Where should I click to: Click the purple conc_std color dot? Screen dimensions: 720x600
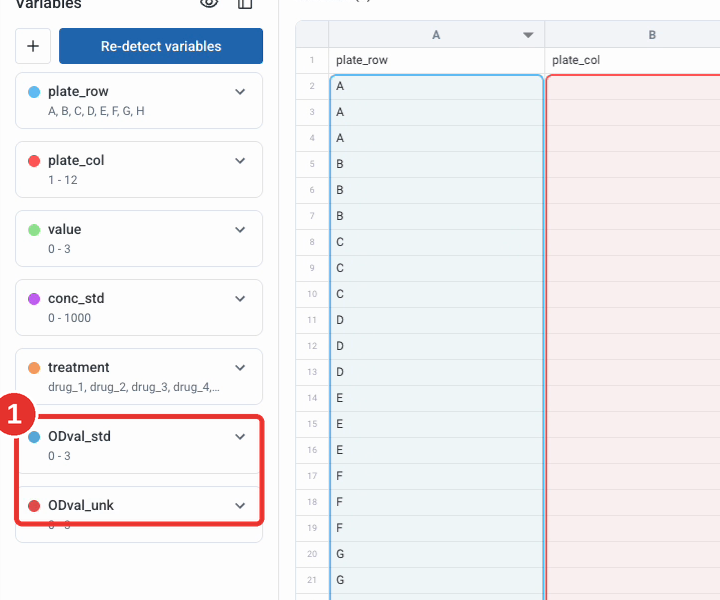pos(34,299)
